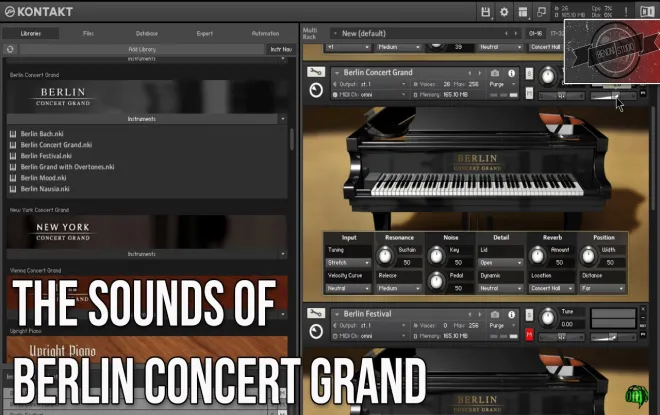Switch to the Automation tab
This screenshot has height=415, width=660.
(265, 33)
